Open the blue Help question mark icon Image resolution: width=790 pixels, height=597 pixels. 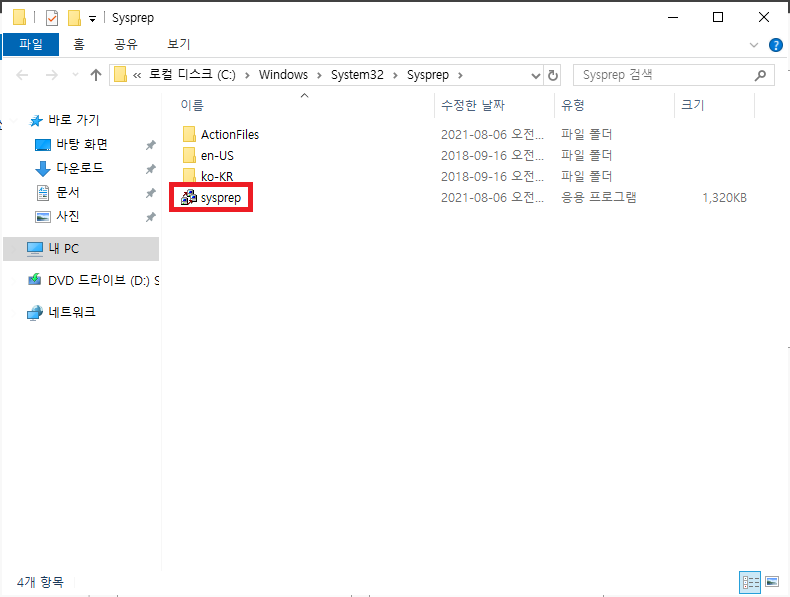[775, 45]
